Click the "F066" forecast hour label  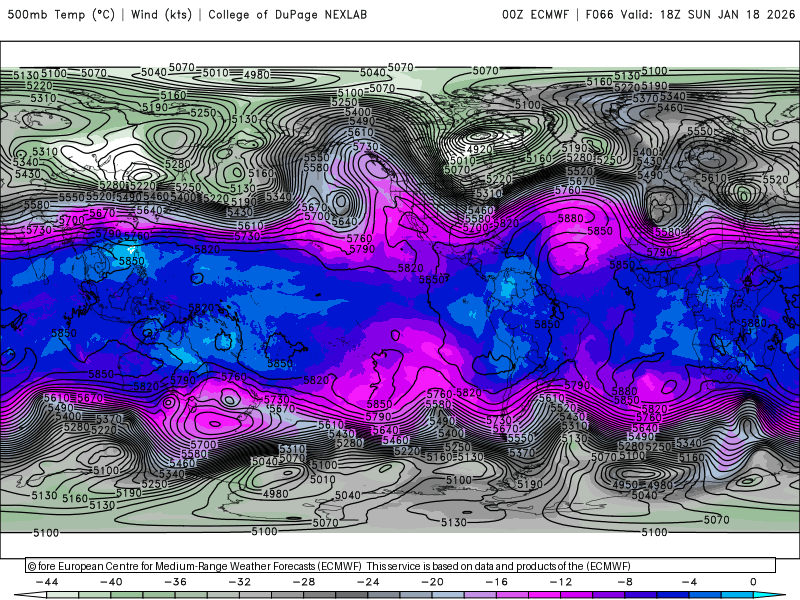coord(599,15)
